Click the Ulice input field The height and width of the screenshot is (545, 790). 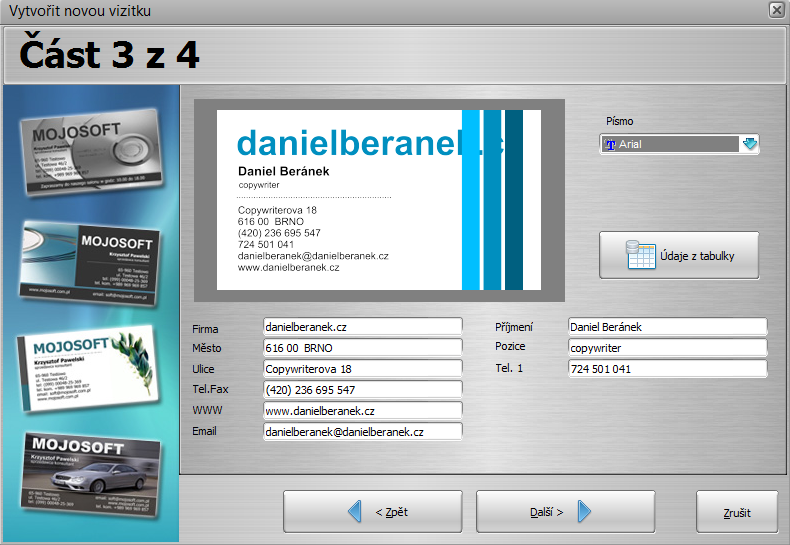coord(362,369)
